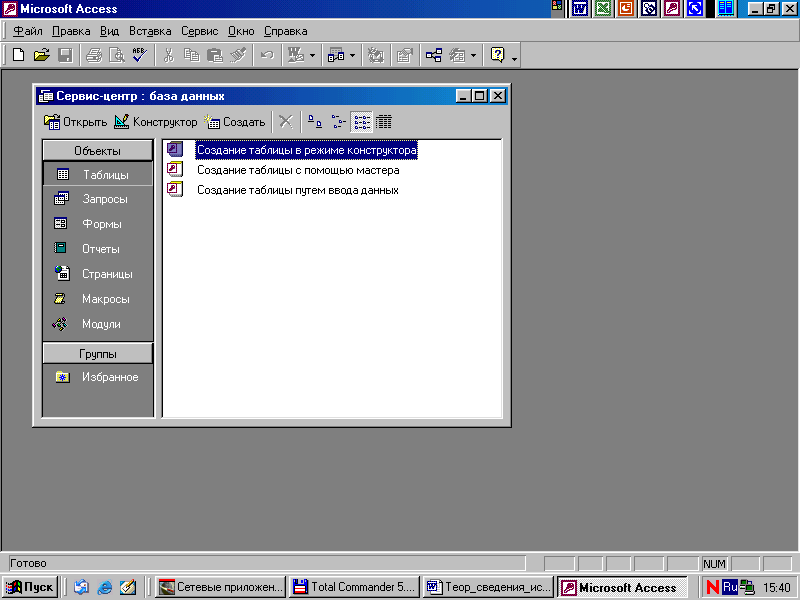Image resolution: width=800 pixels, height=600 pixels.
Task: Click the Office Links toolbar icon
Action: [296, 55]
